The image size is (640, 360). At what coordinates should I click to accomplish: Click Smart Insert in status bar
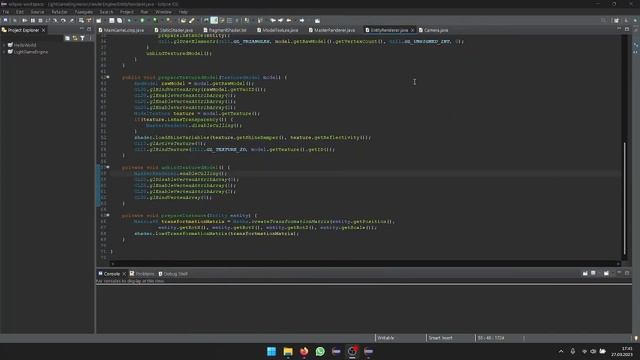(440, 338)
